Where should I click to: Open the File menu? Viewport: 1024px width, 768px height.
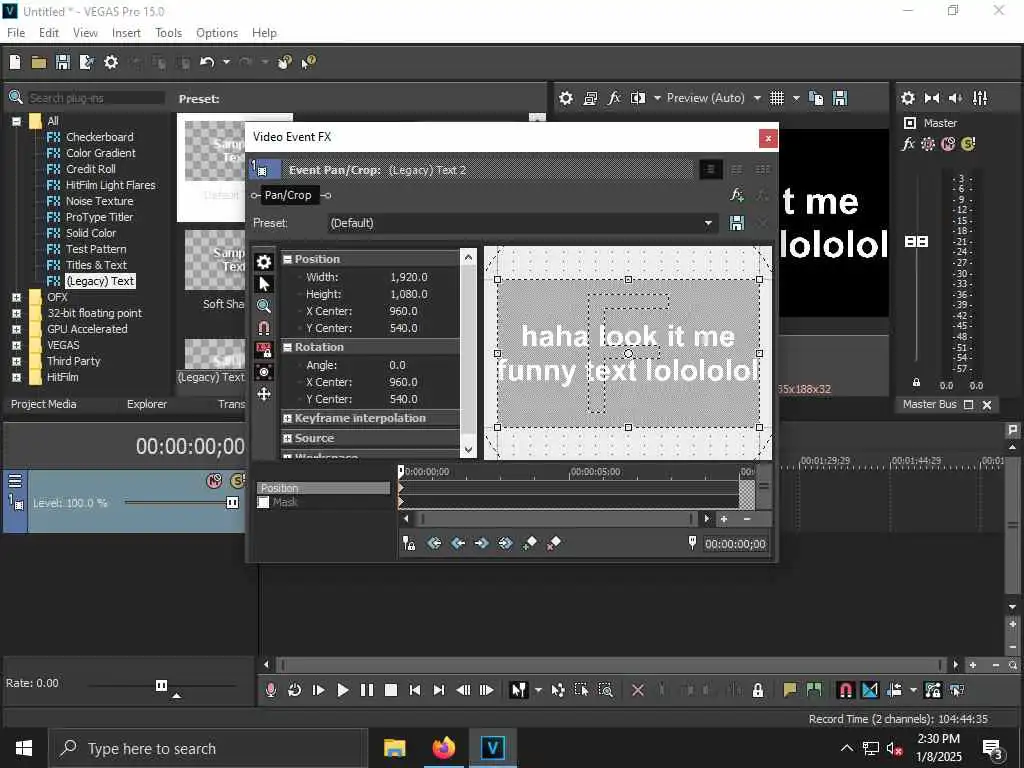[x=16, y=33]
